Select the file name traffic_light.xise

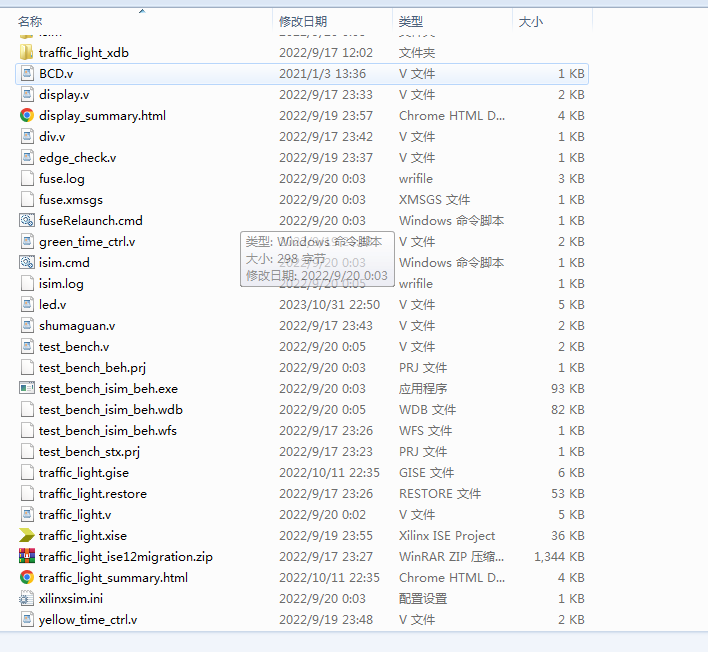point(83,536)
